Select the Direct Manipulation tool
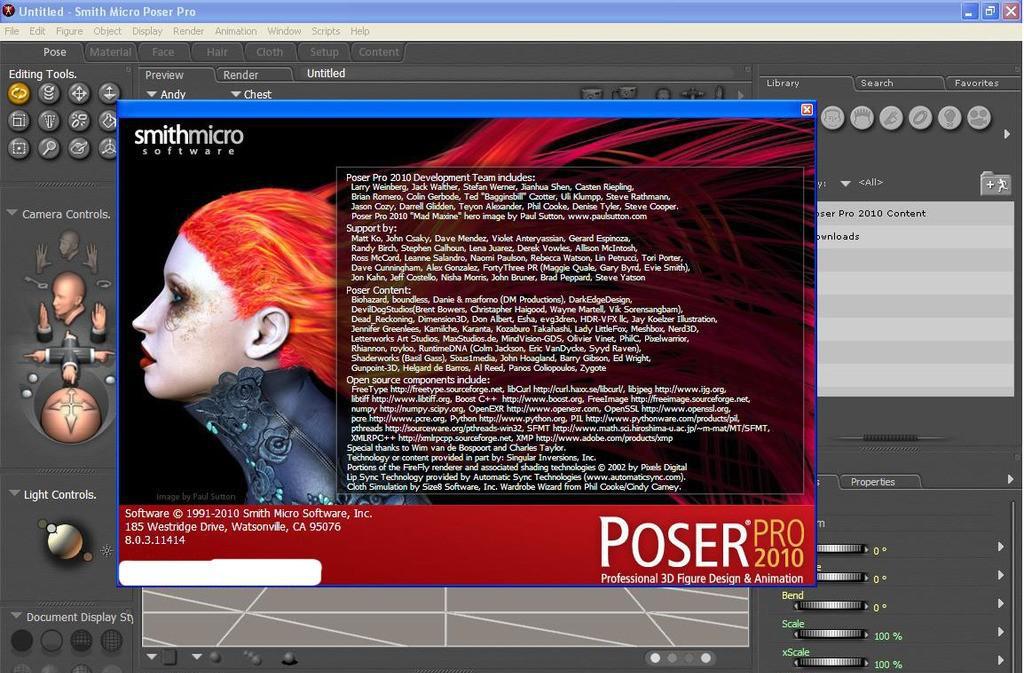 (x=108, y=149)
